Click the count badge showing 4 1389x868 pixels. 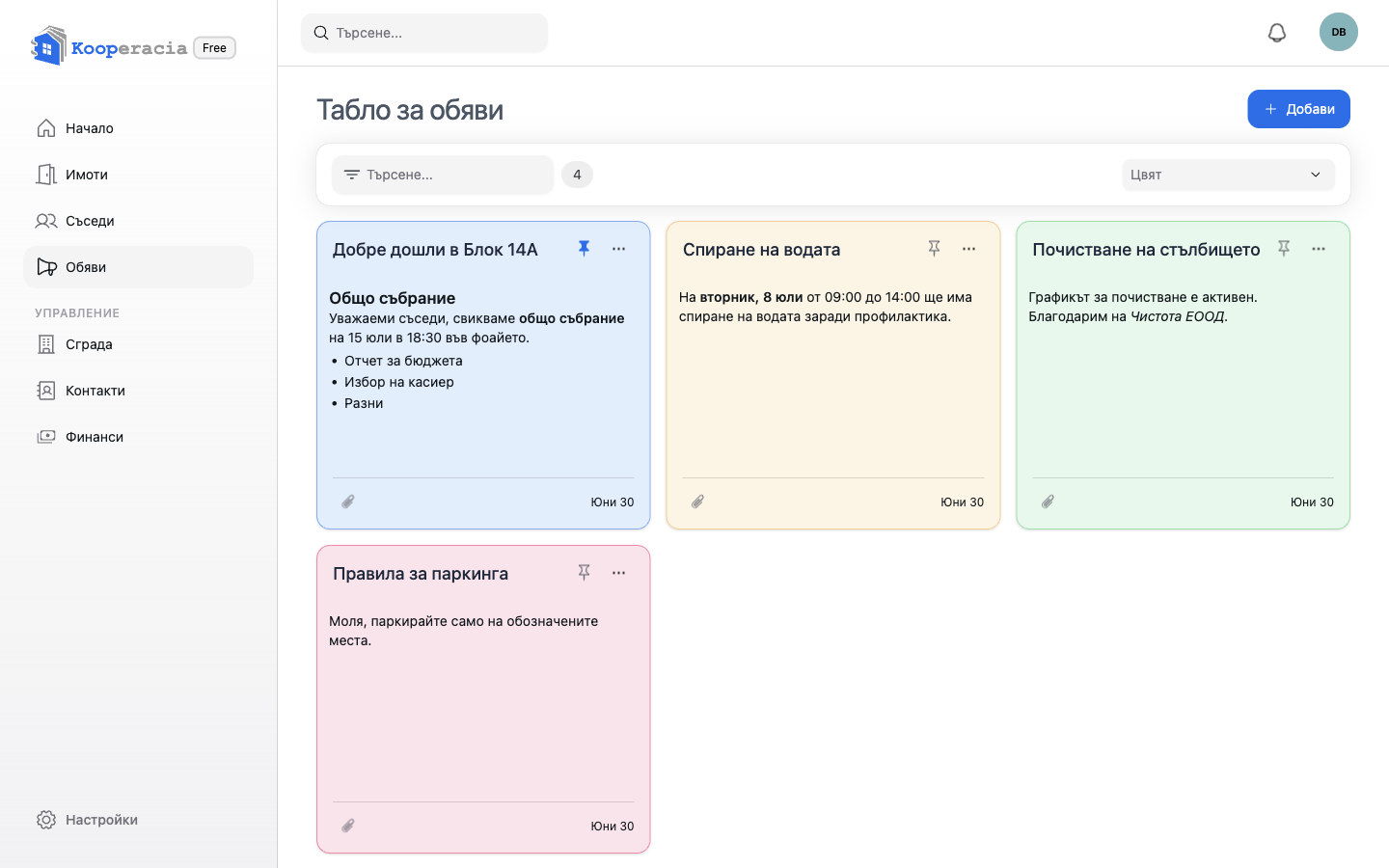coord(577,175)
